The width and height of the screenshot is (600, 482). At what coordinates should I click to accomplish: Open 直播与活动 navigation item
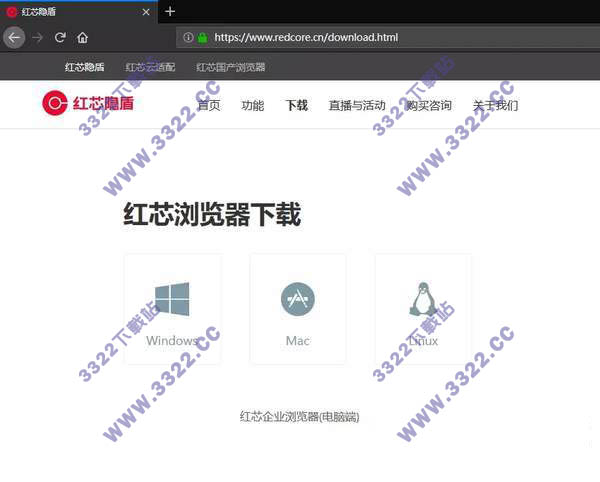(357, 106)
